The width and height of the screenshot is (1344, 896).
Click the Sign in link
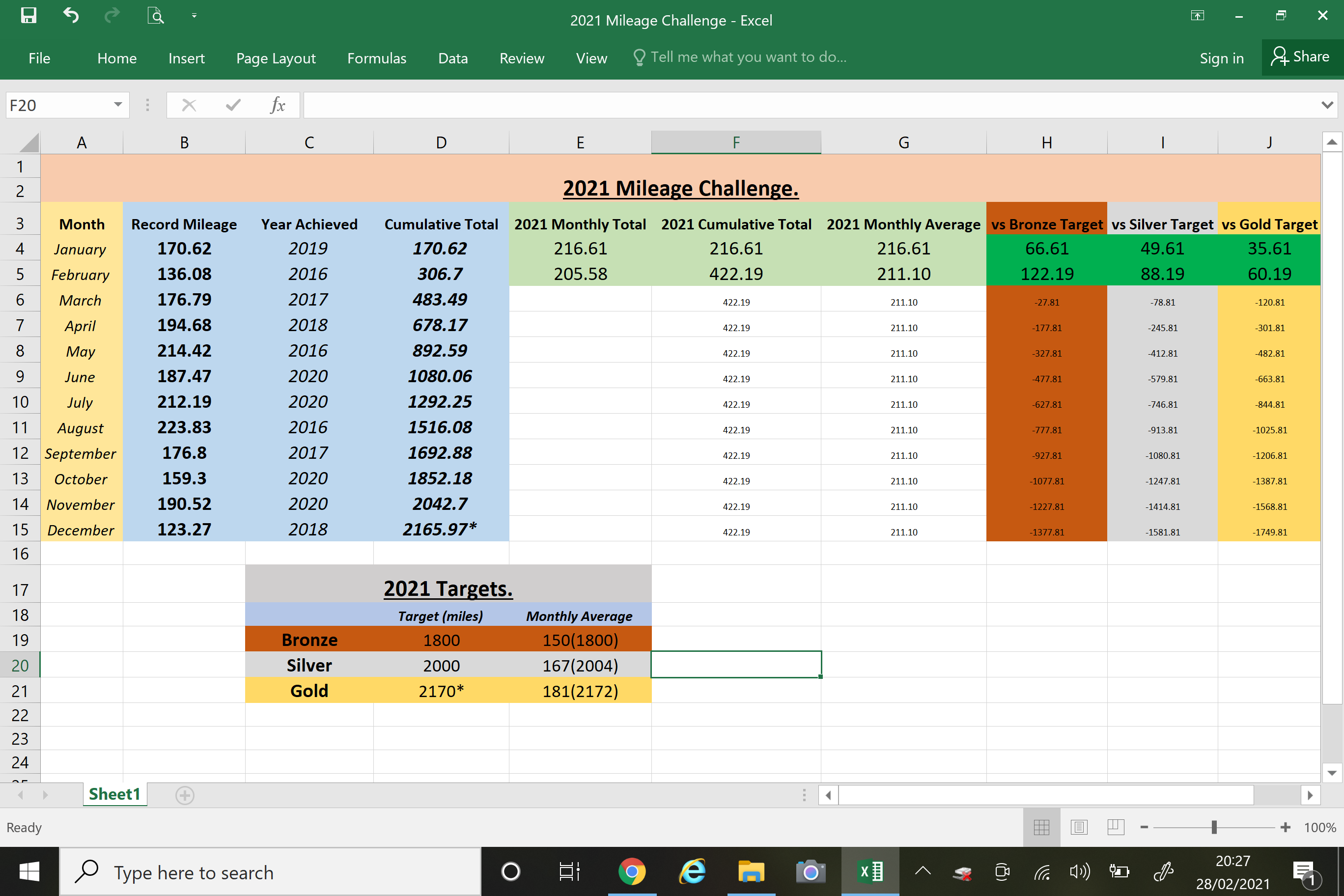(1221, 57)
